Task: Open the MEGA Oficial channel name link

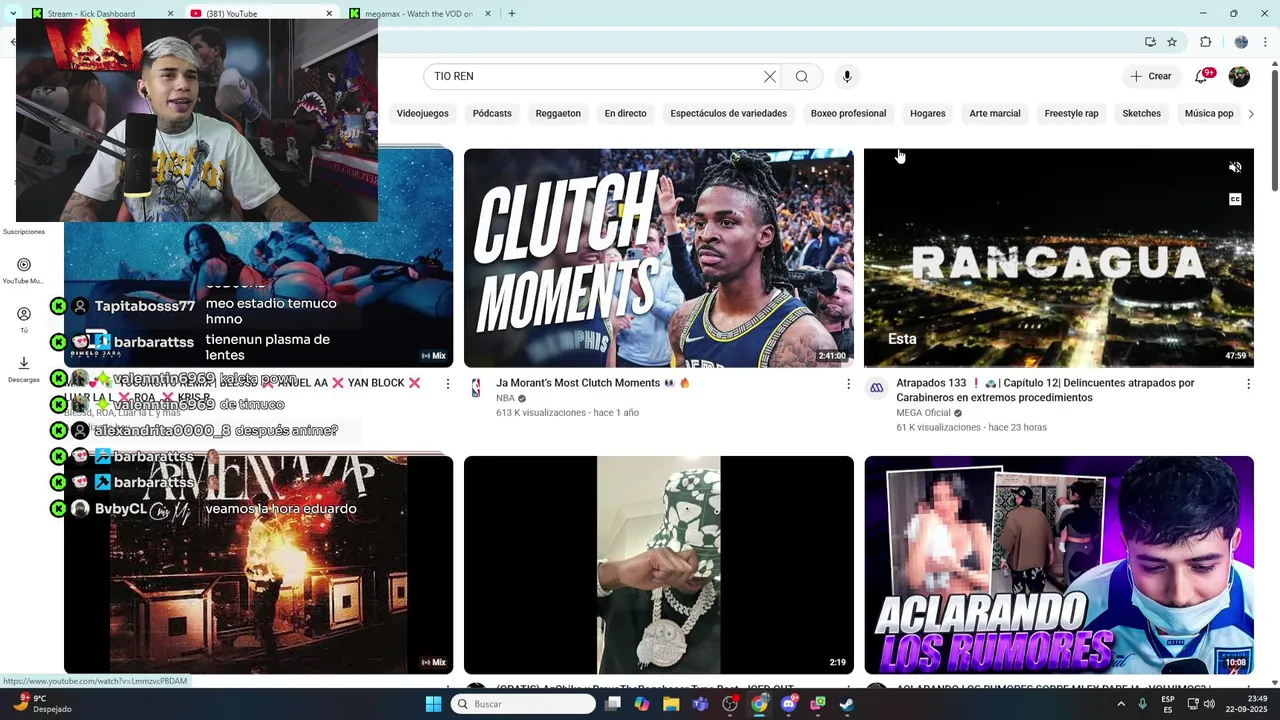Action: [923, 413]
